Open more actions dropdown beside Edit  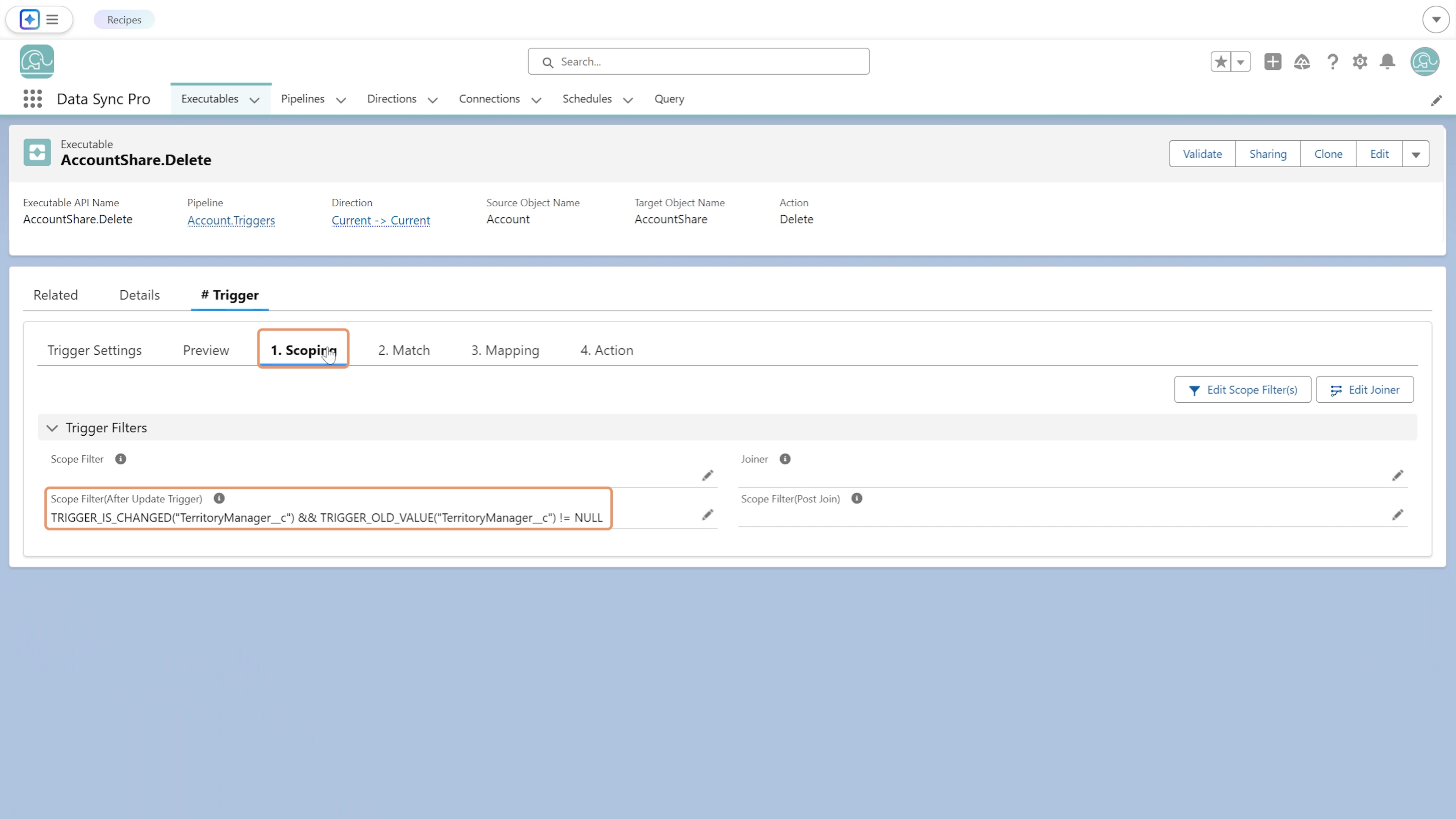(x=1416, y=154)
